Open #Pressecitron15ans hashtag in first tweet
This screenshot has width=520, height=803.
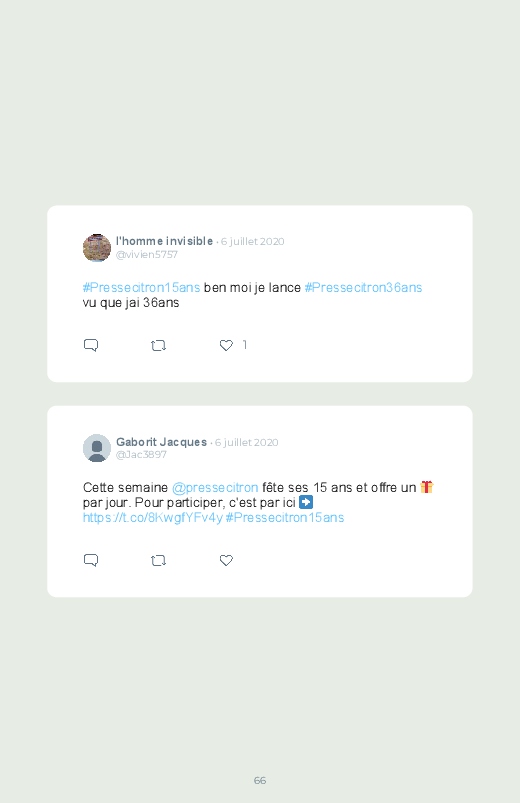click(141, 288)
